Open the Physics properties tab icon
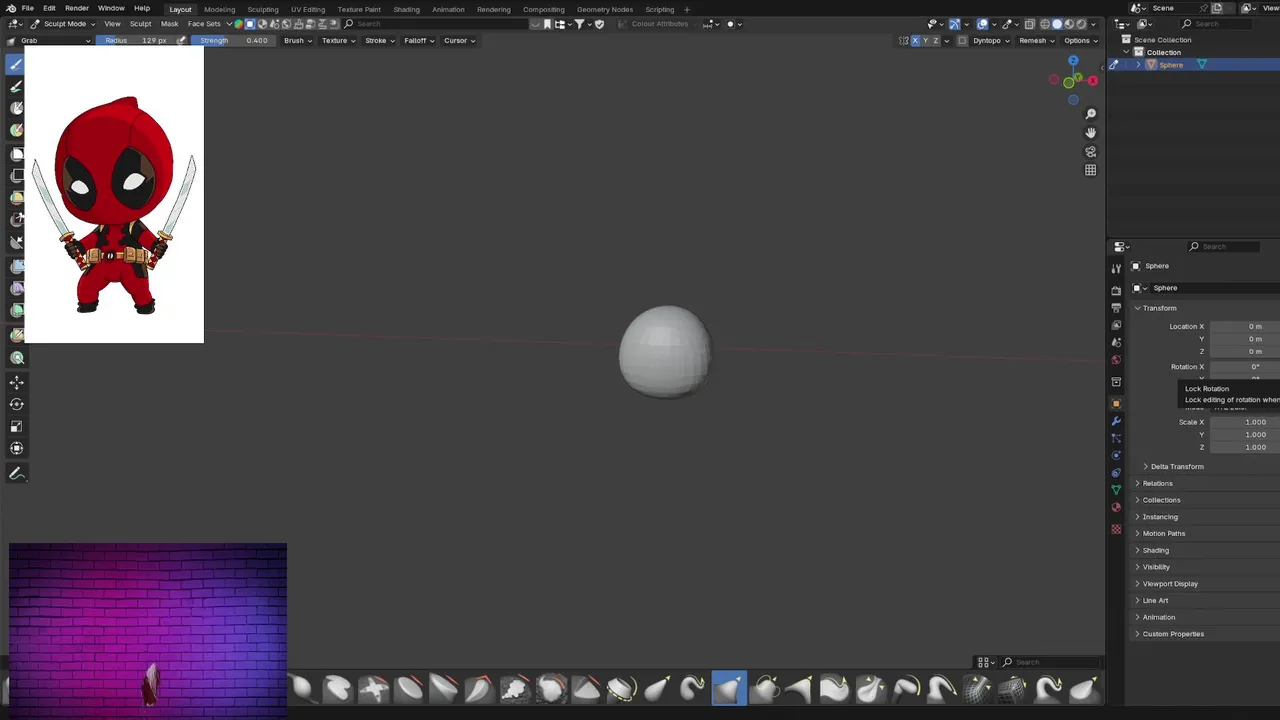1280x720 pixels. tap(1116, 455)
